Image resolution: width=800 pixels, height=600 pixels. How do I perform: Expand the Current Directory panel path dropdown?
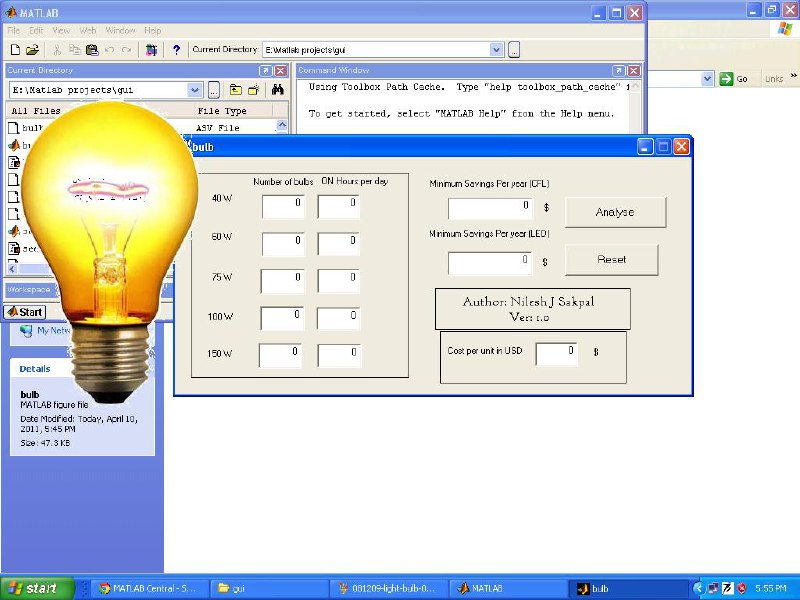pyautogui.click(x=194, y=90)
